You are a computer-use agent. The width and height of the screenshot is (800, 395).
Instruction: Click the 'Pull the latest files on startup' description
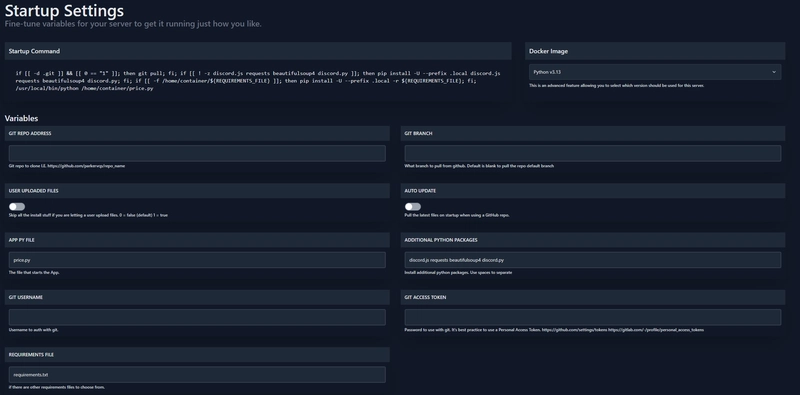tap(457, 215)
